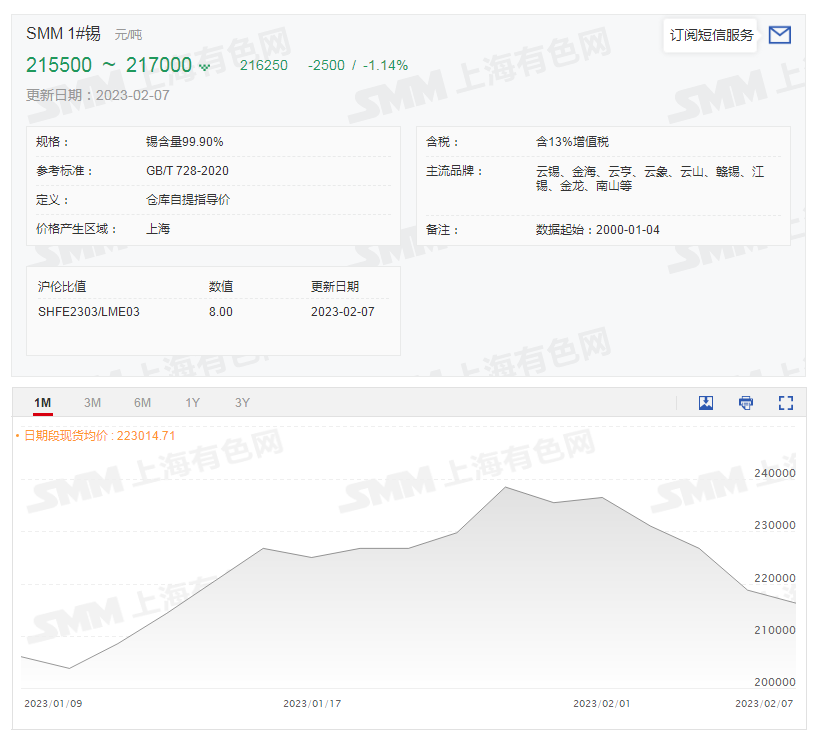Click the SHFE2303/LME03 ratio row
This screenshot has width=817, height=745.
[x=89, y=312]
